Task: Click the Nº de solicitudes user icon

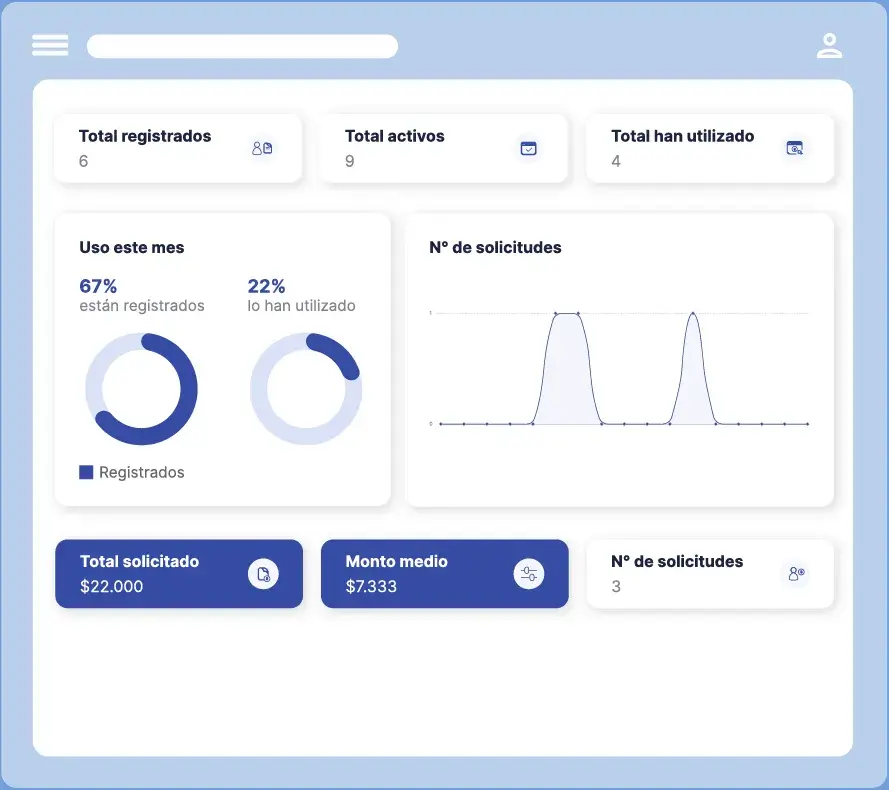Action: [796, 574]
